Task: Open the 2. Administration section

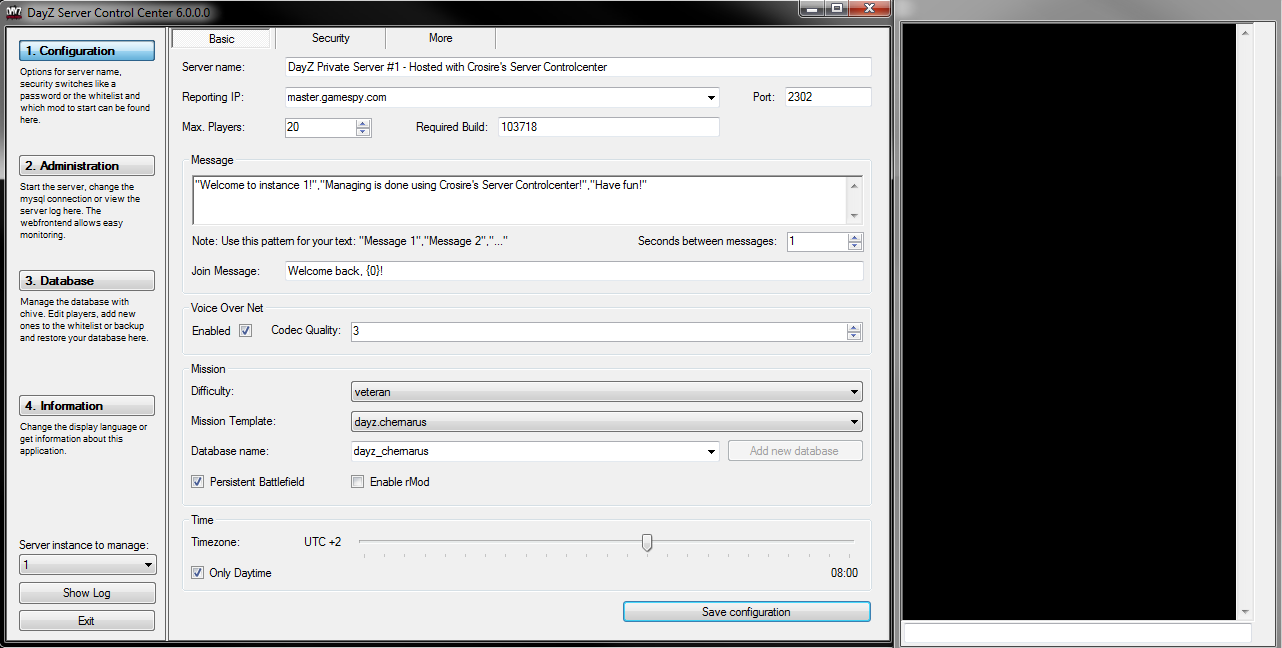Action: [87, 166]
